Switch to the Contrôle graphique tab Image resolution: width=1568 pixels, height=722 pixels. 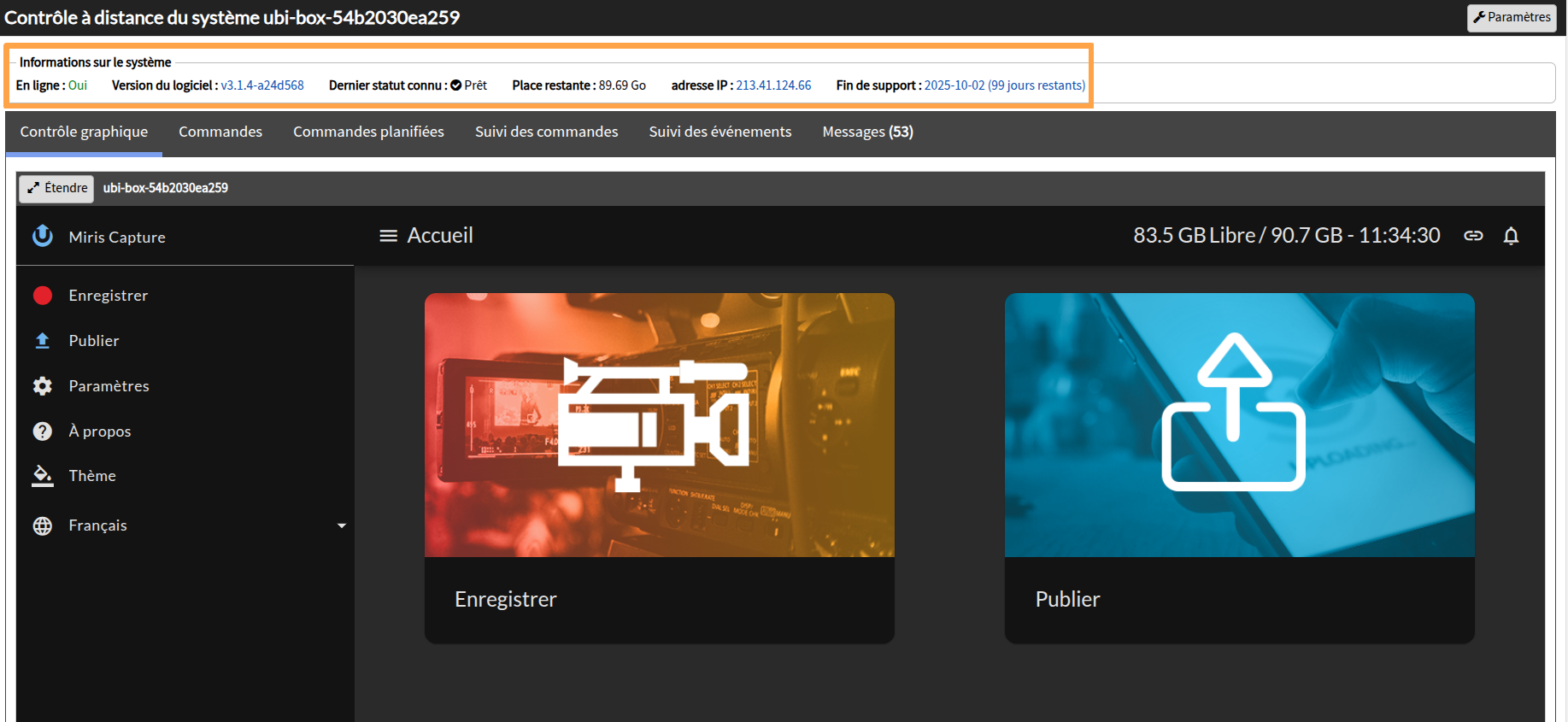pyautogui.click(x=84, y=132)
